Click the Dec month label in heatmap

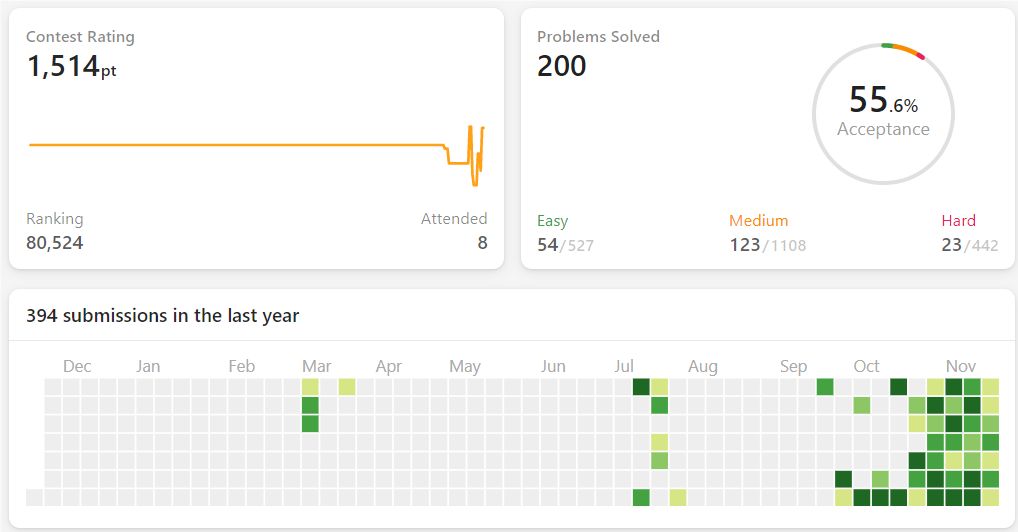pos(77,366)
